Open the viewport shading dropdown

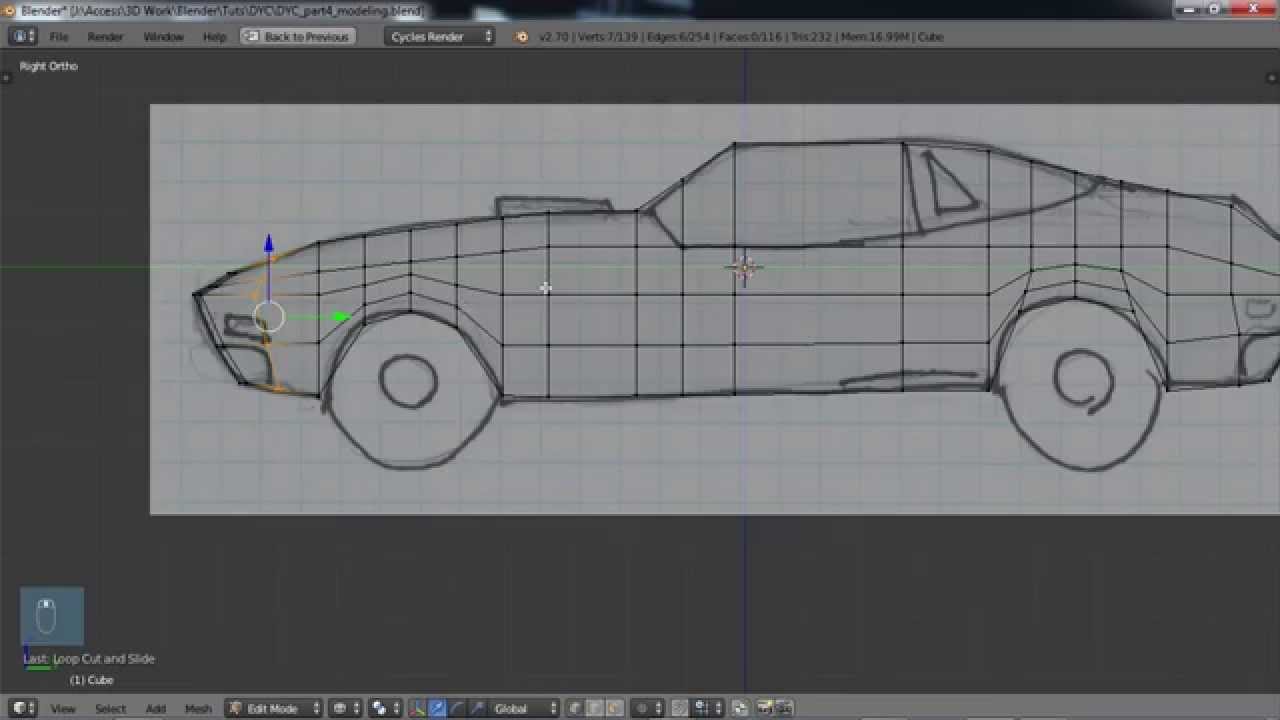[345, 708]
